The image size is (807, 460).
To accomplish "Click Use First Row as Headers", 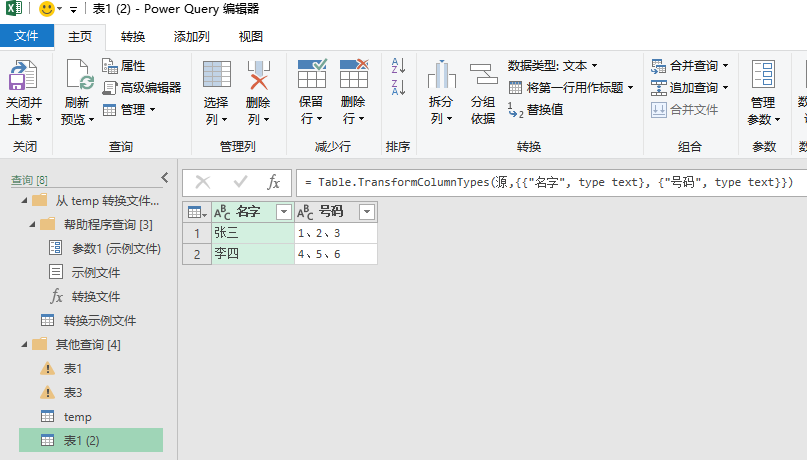I will click(571, 87).
